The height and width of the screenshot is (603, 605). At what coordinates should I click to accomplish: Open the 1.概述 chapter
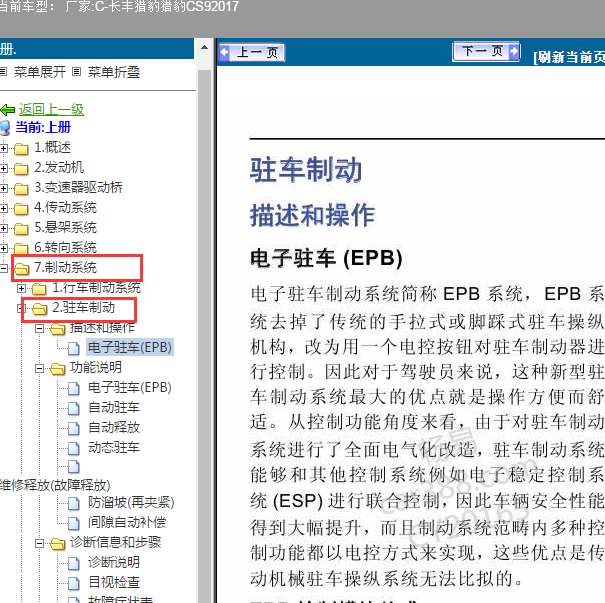point(52,147)
